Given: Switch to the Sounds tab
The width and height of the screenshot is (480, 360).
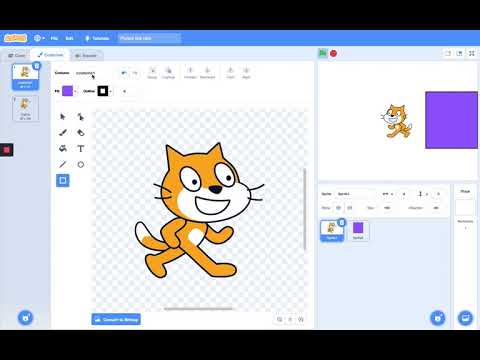Looking at the screenshot, I should [86, 55].
